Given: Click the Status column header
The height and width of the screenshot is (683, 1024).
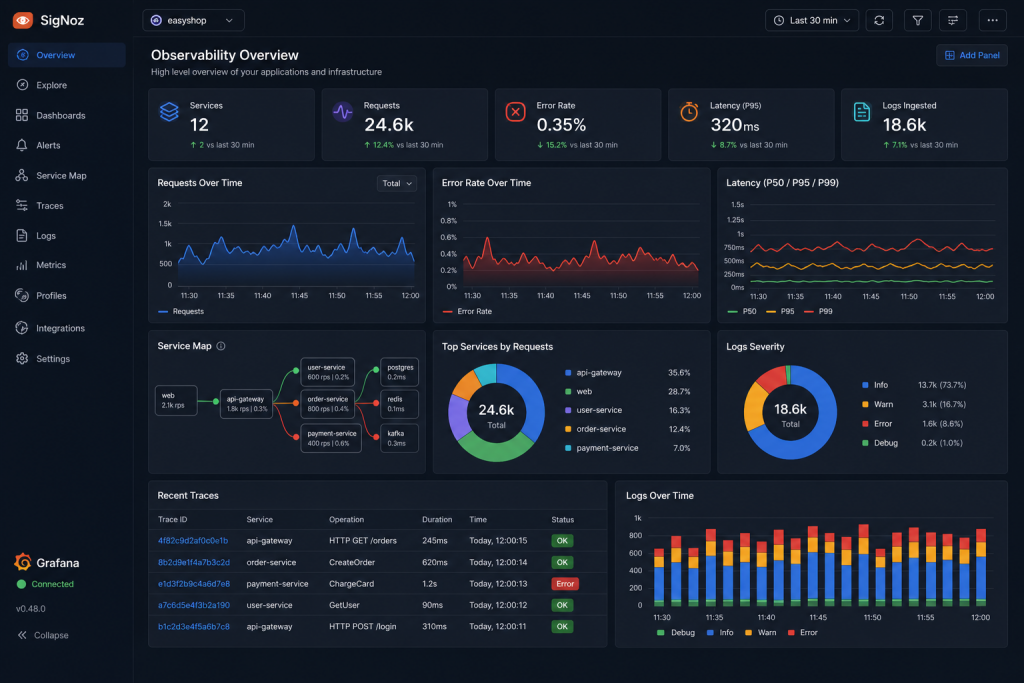Looking at the screenshot, I should [562, 520].
